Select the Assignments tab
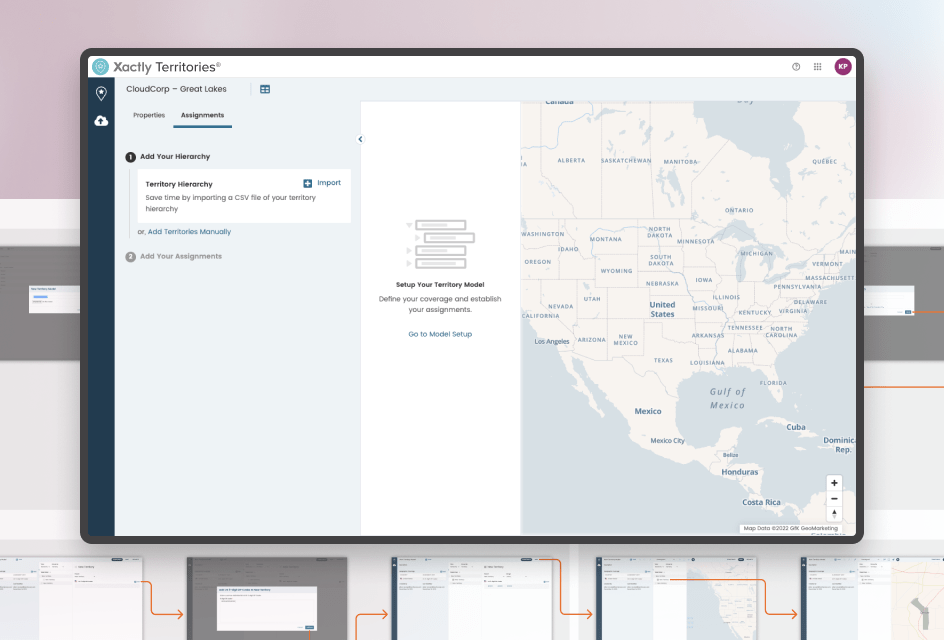Screen dimensions: 944x640 click(202, 115)
